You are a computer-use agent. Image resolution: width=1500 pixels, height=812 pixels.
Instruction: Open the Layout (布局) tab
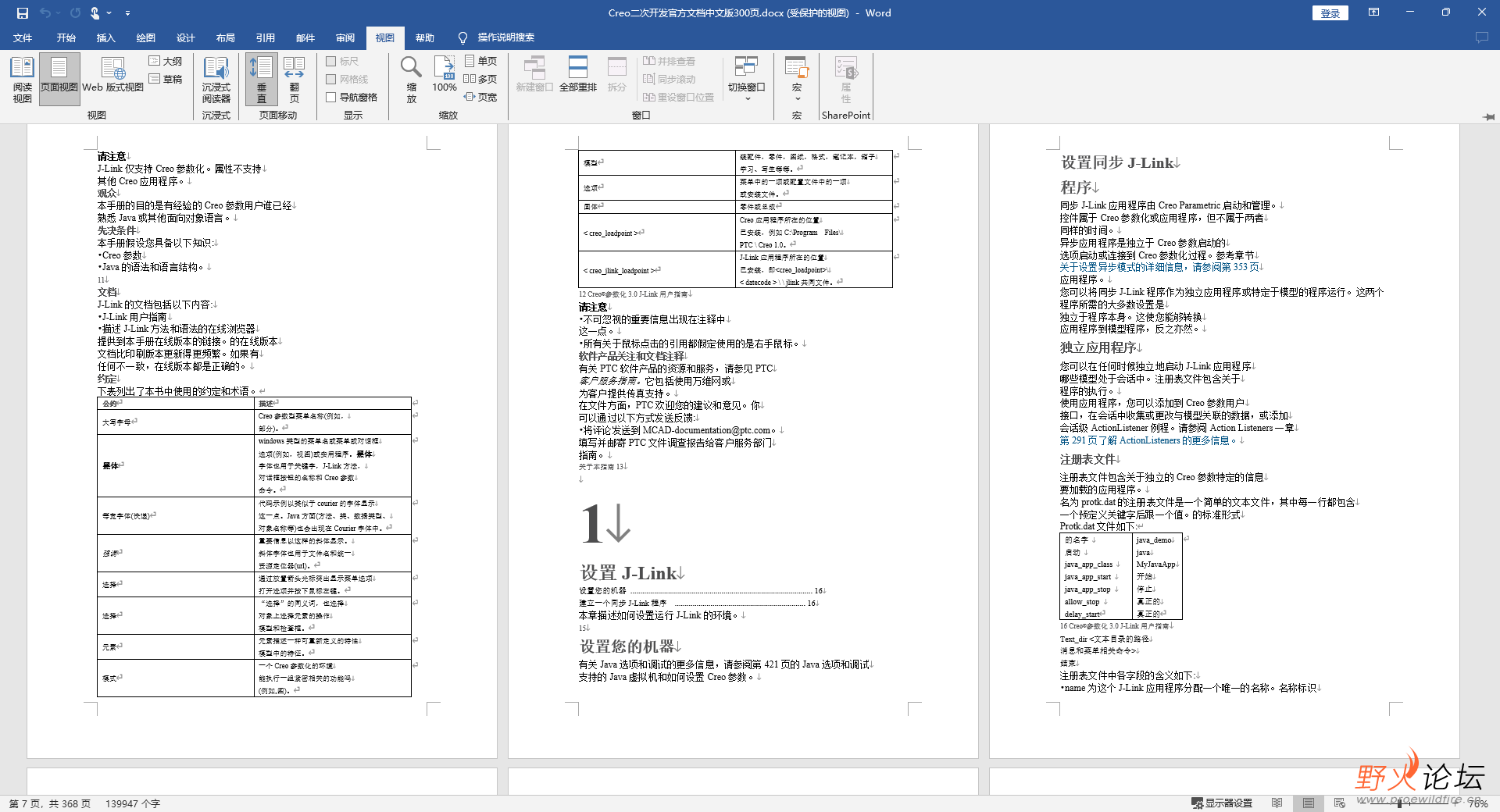point(225,37)
